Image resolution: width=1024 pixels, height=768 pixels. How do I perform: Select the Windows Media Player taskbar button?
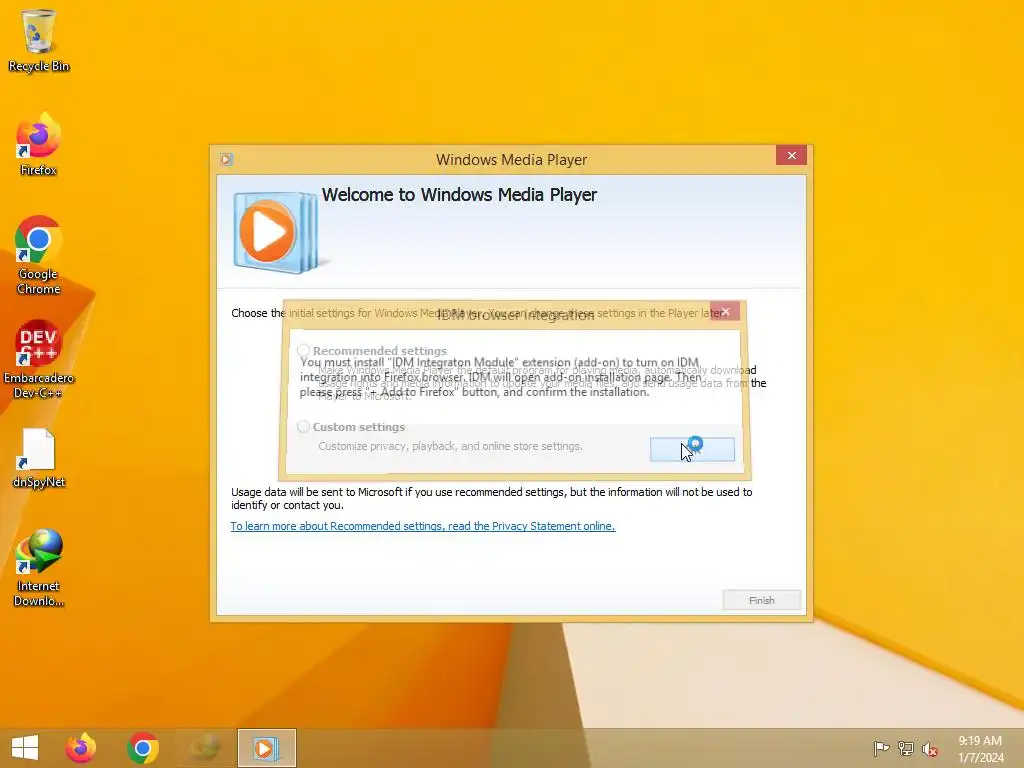[266, 748]
